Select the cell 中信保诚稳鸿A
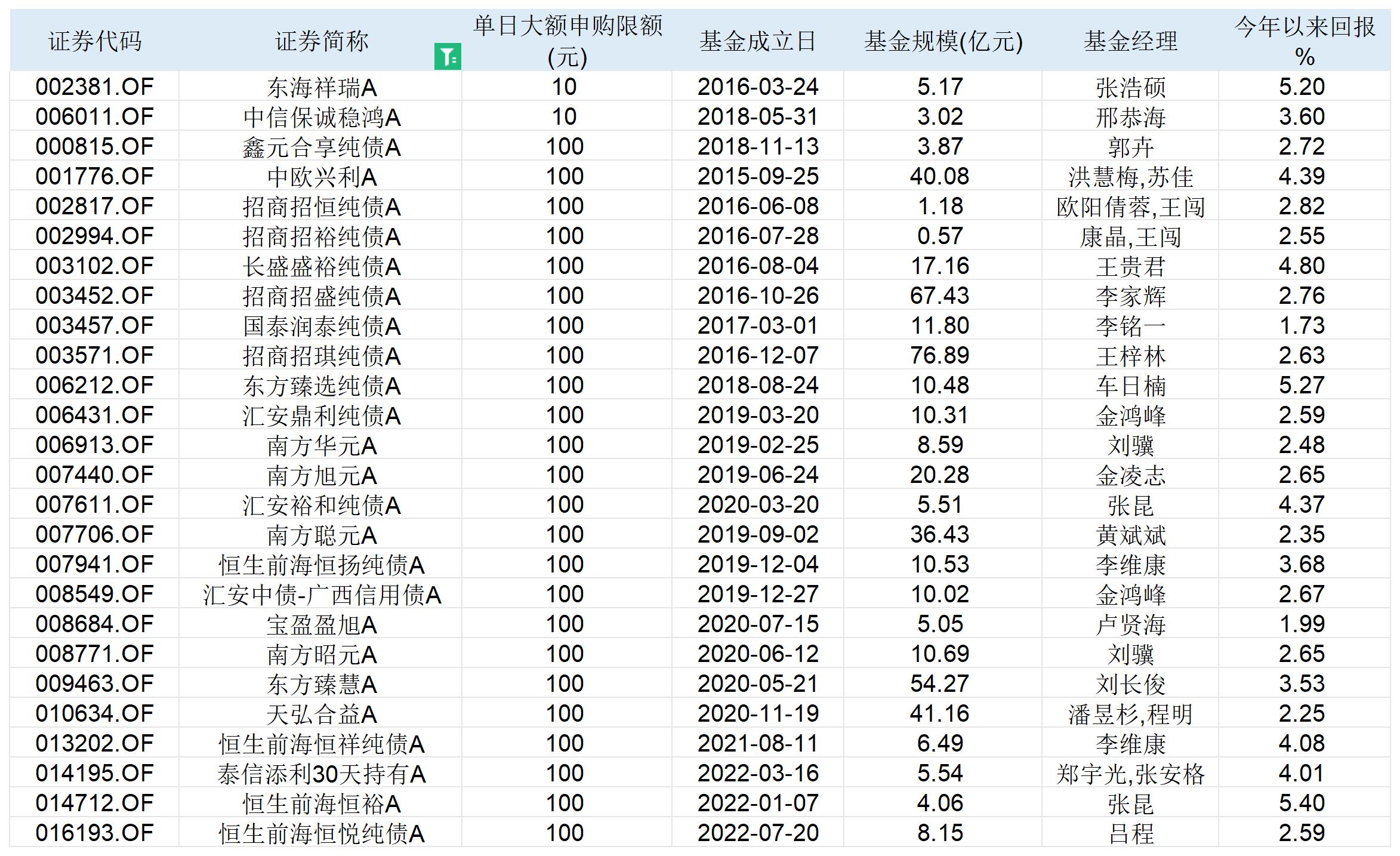This screenshot has width=1400, height=856. click(x=321, y=118)
